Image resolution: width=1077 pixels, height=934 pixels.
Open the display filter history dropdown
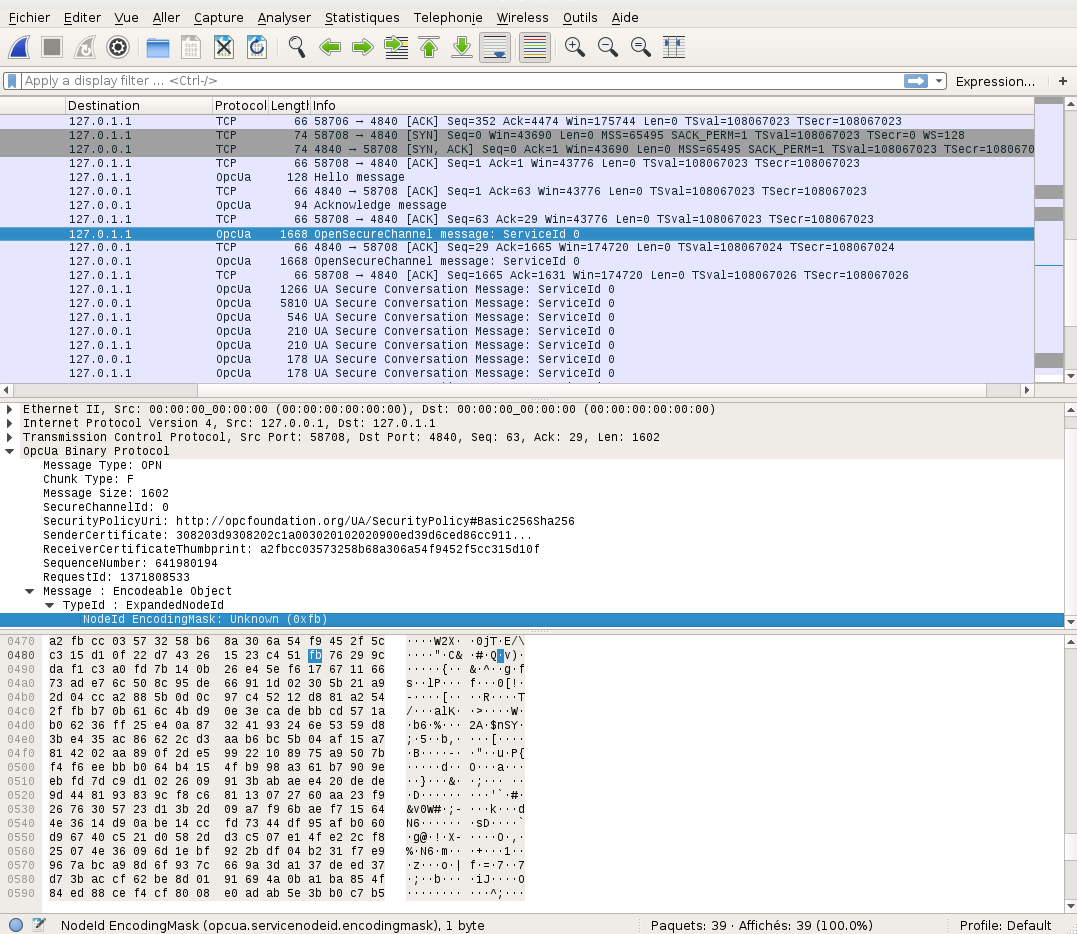click(939, 81)
